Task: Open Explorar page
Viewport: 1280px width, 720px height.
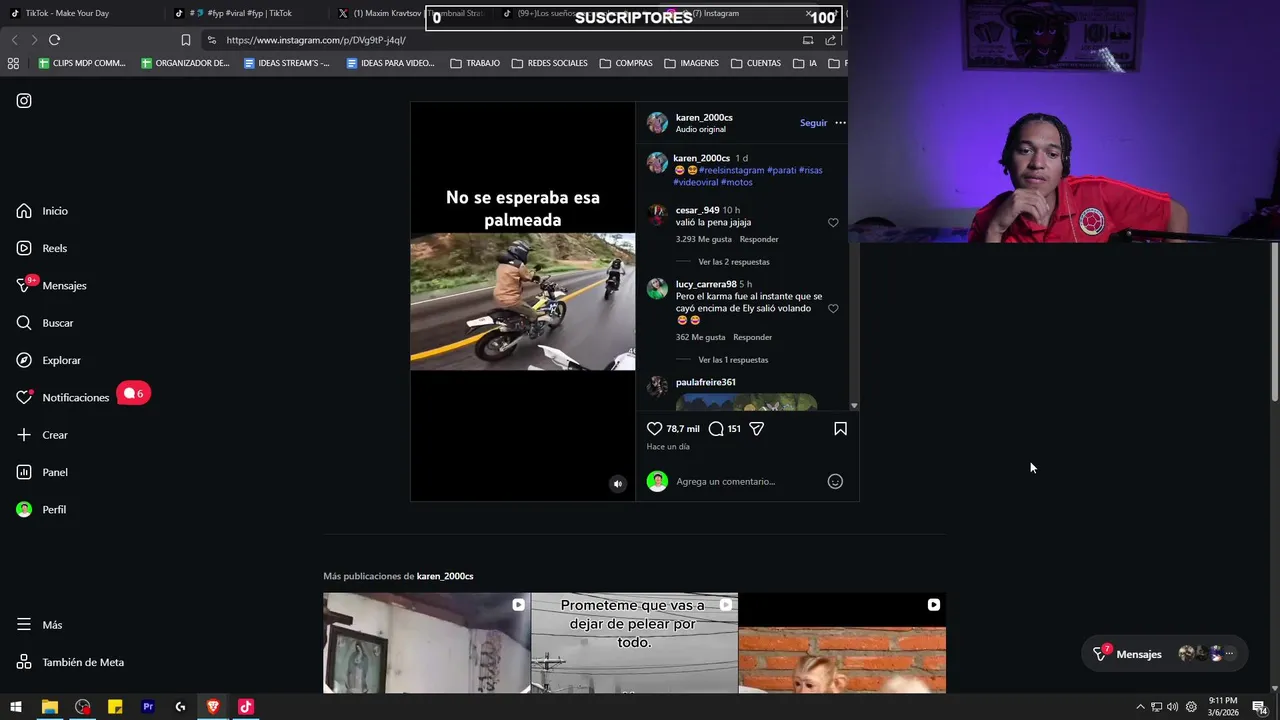Action: coord(49,360)
